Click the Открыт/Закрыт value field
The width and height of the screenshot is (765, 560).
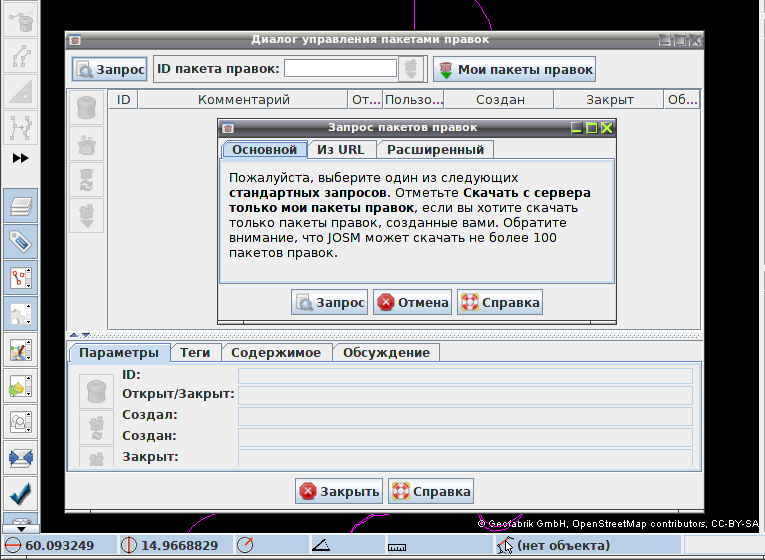[465, 396]
